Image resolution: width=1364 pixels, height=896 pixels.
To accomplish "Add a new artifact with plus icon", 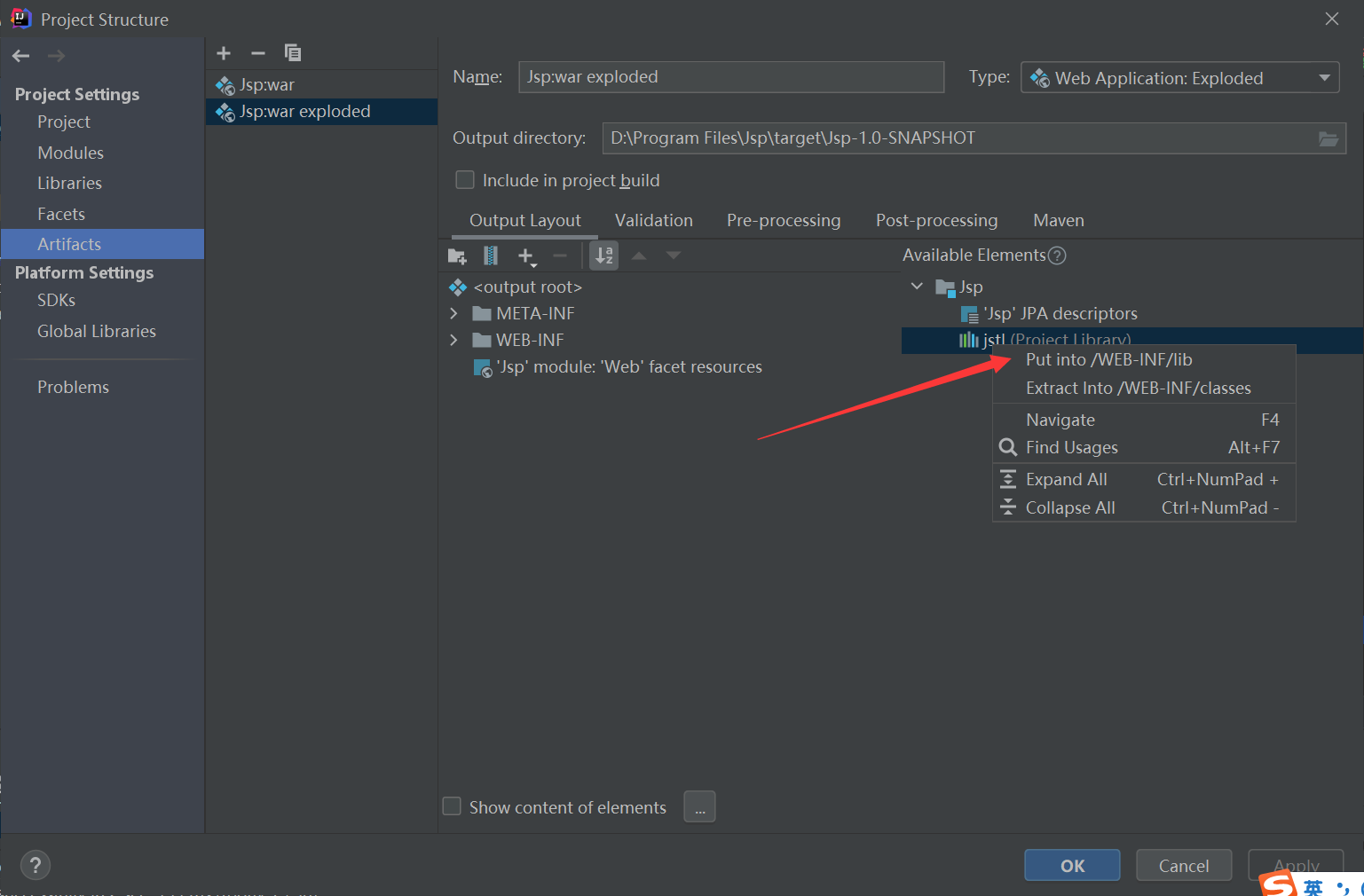I will pyautogui.click(x=224, y=53).
